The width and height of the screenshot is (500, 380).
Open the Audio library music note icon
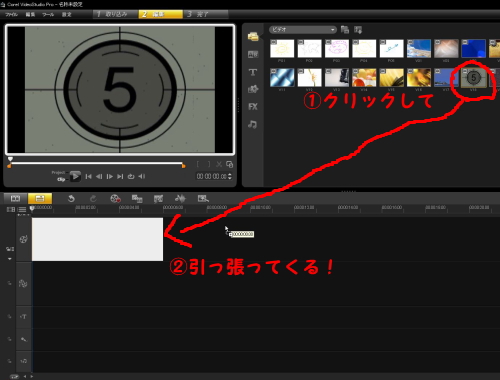(x=253, y=125)
